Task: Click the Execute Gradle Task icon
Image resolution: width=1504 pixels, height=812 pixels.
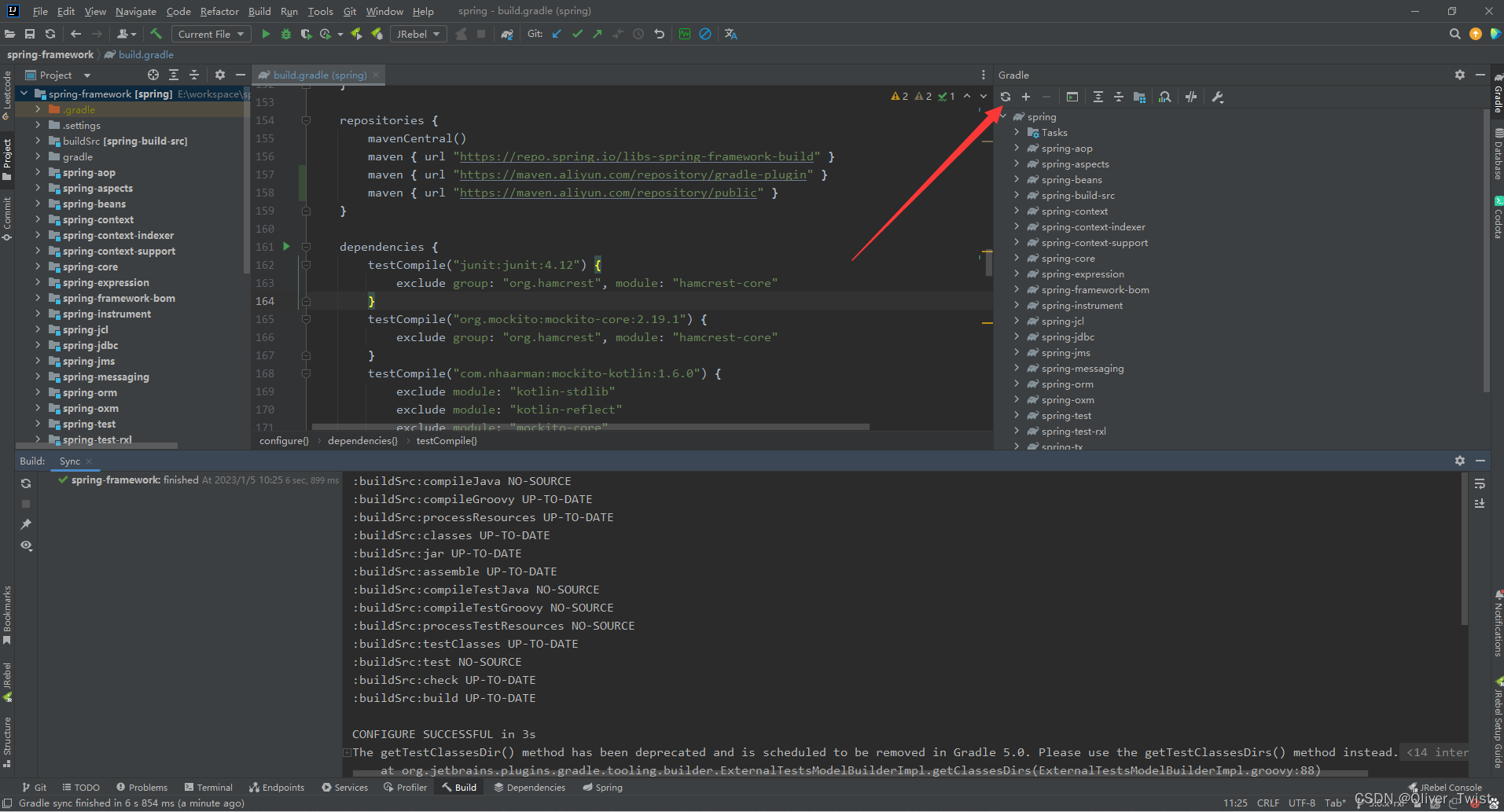Action: [1072, 97]
